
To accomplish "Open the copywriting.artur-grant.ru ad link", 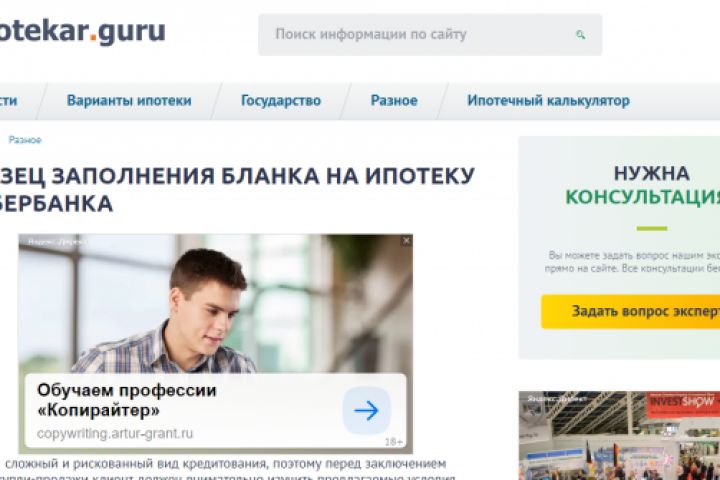I will point(115,434).
